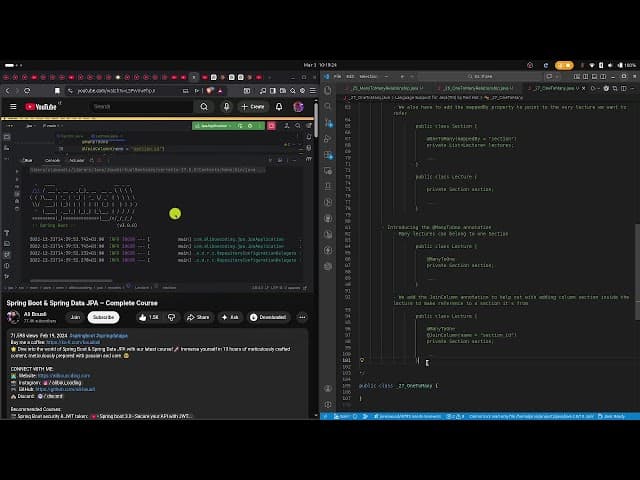
Task: Activate voice search microphone on YouTube
Action: point(227,106)
